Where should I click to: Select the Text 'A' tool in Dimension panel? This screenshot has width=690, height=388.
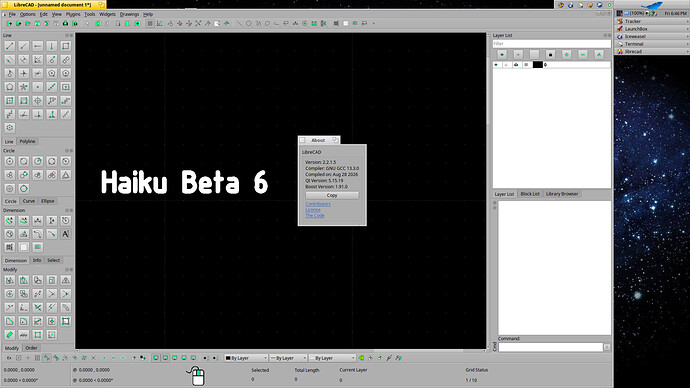(x=66, y=234)
